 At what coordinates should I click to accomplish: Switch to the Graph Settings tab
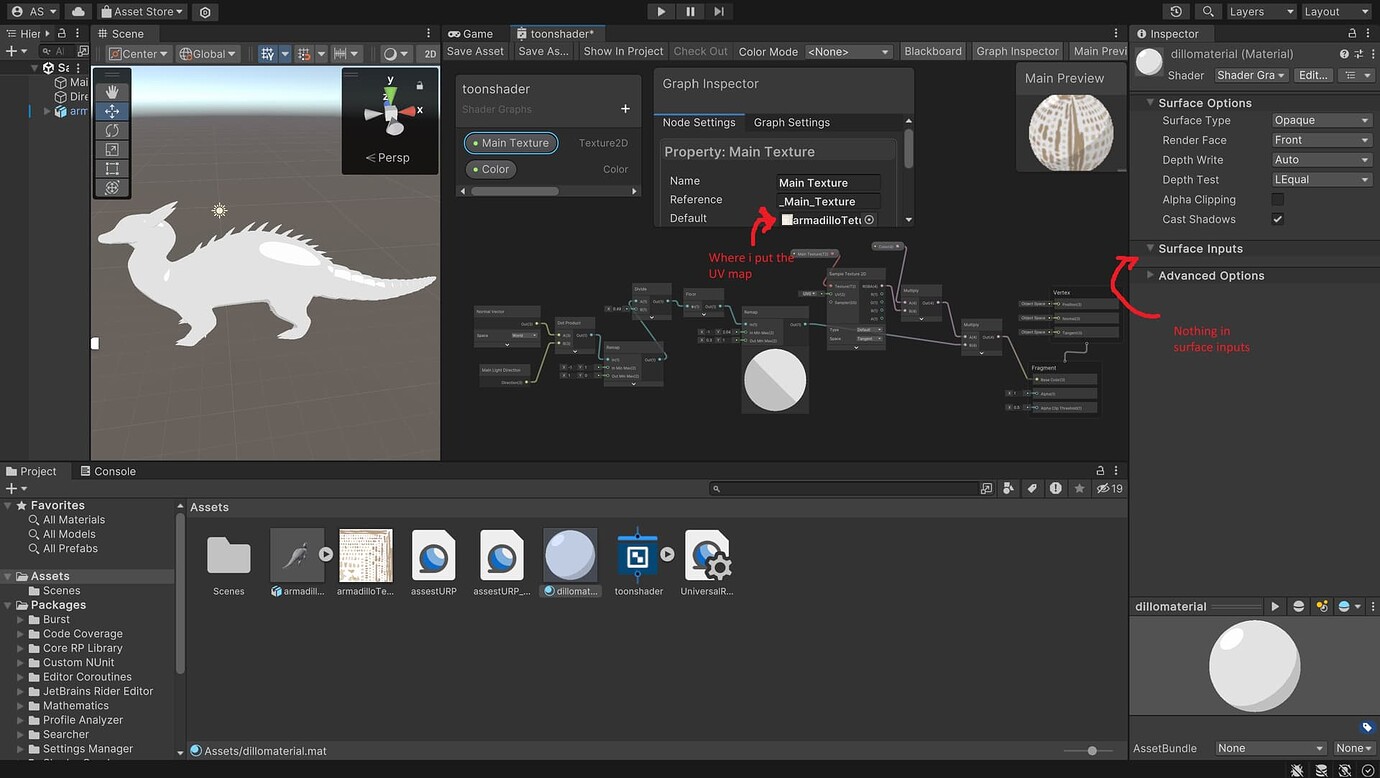pos(792,122)
